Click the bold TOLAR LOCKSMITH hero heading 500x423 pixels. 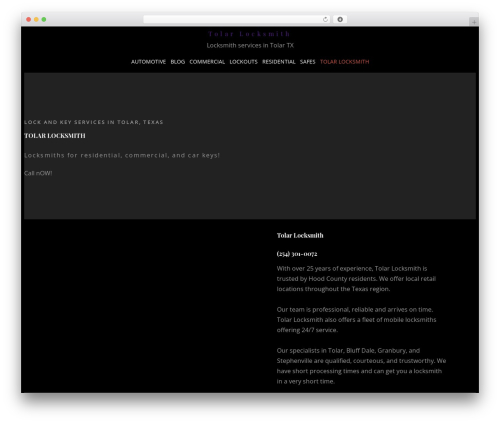click(55, 136)
